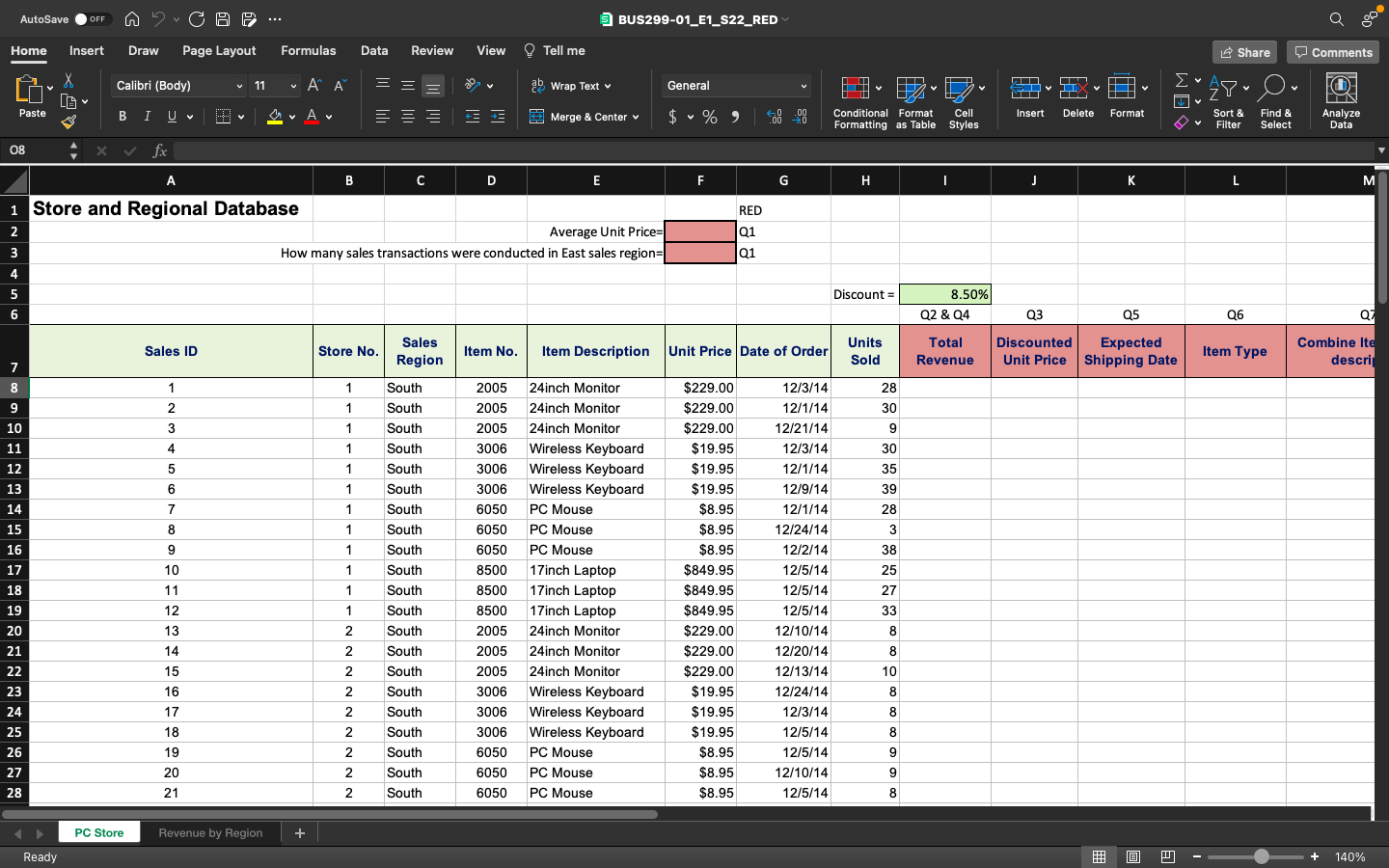Open Conditional Formatting options
This screenshot has height=868, width=1389.
click(x=859, y=100)
